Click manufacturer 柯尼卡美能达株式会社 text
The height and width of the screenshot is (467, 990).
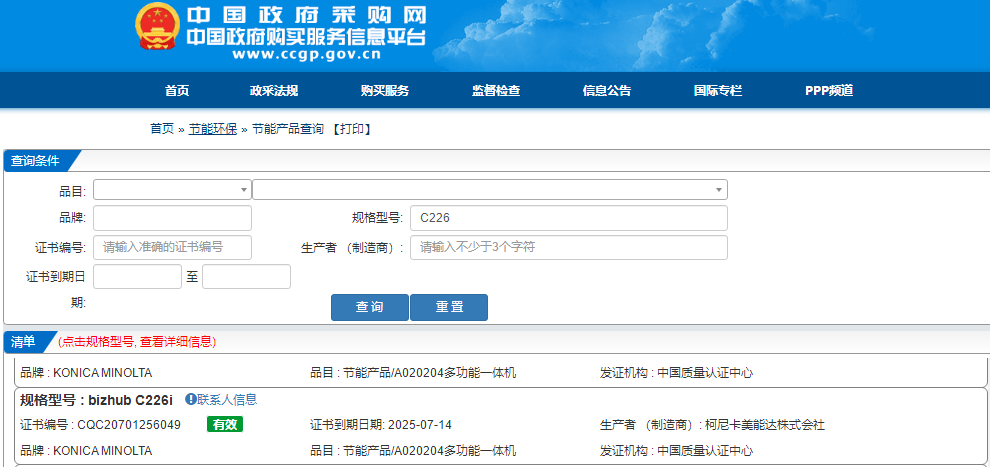coord(765,425)
